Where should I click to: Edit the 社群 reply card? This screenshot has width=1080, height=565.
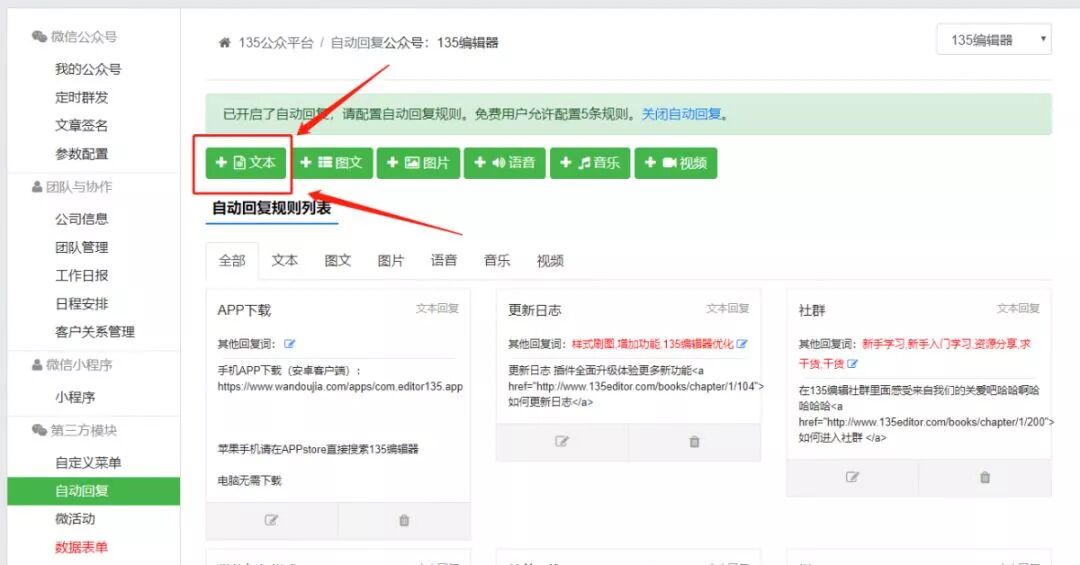point(852,477)
